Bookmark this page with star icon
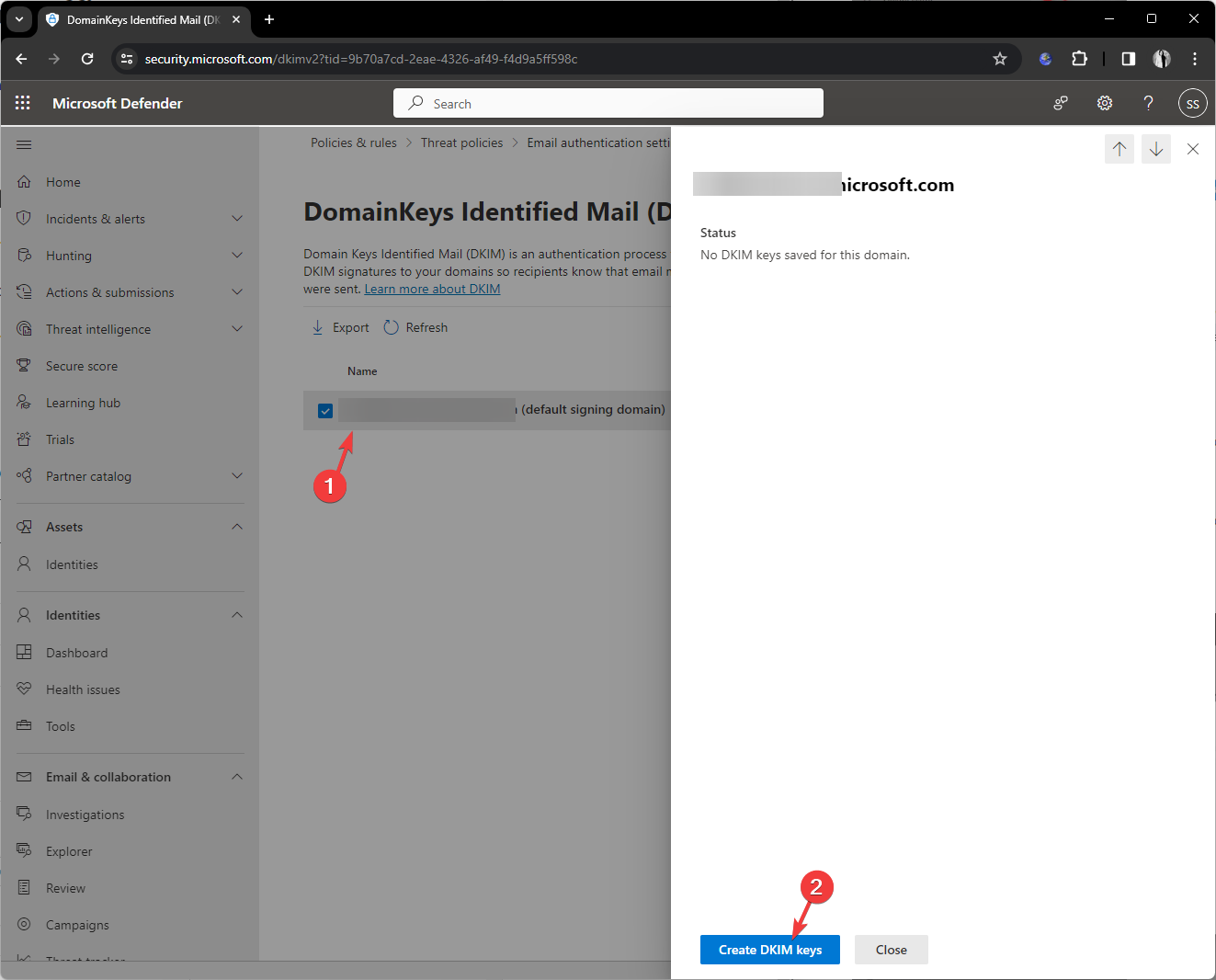Viewport: 1216px width, 980px height. pos(1000,59)
